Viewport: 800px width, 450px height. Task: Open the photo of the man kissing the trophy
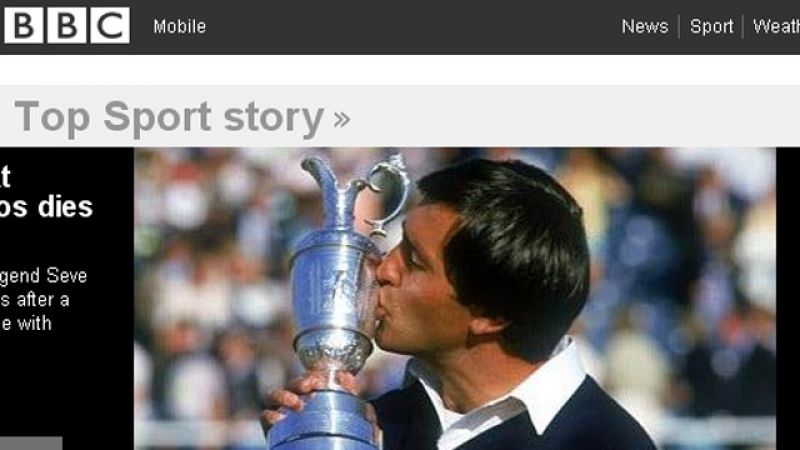point(455,299)
